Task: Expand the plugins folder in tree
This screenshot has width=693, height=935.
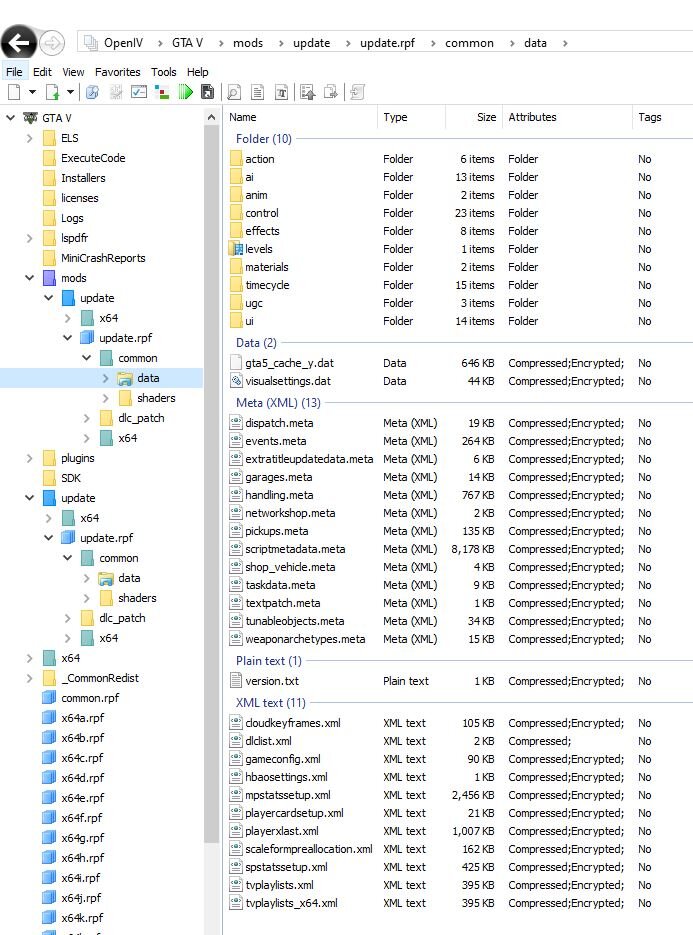Action: [29, 458]
